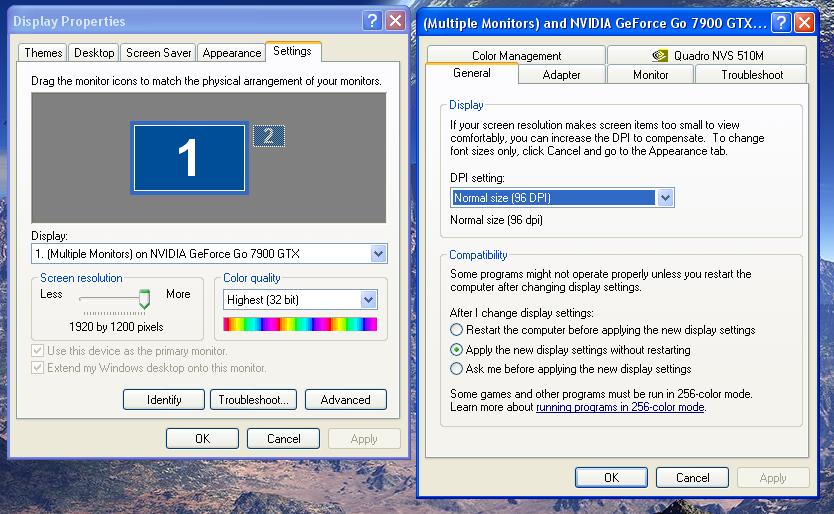The image size is (834, 514).
Task: Switch to the Monitor tab
Action: 650,74
